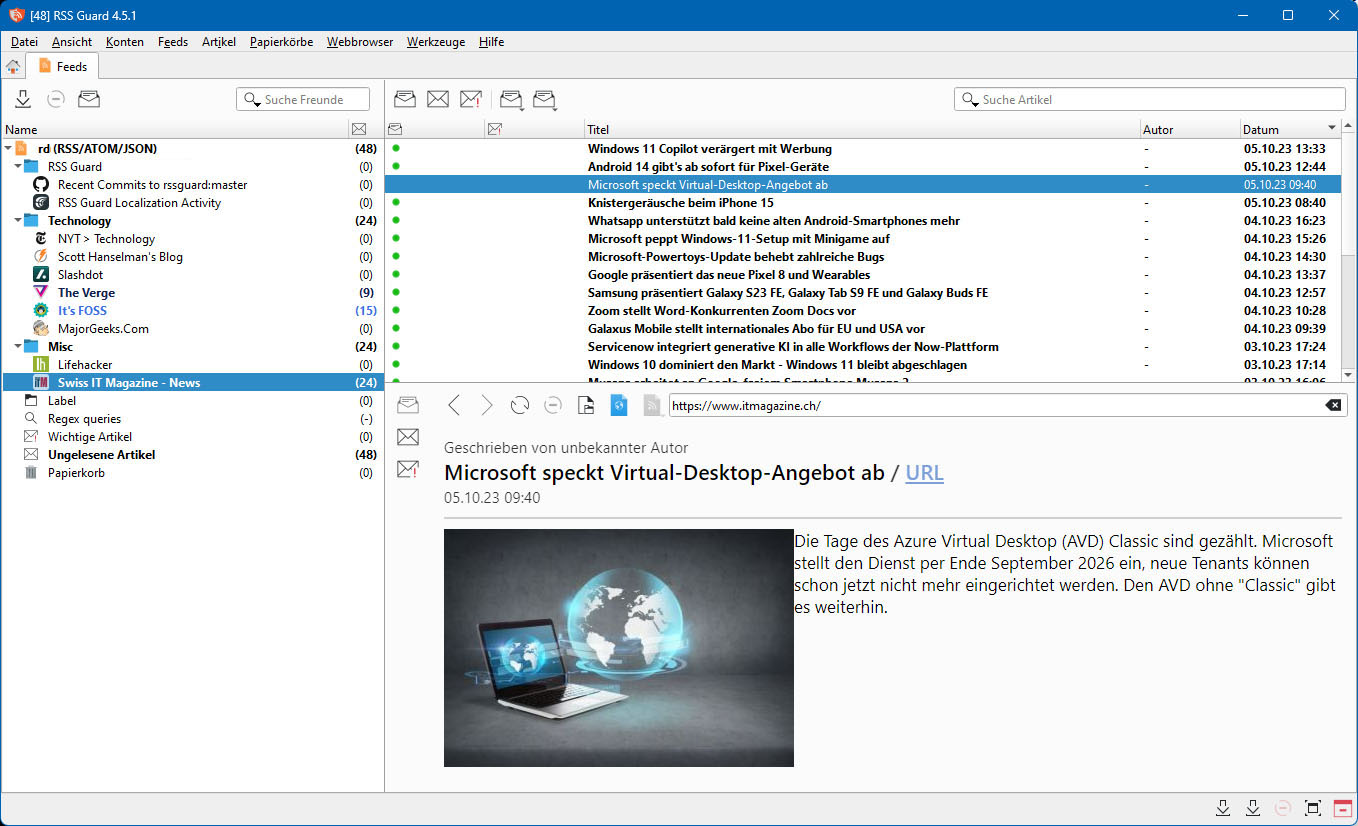Toggle read dot for Whatsapp article
Screen dimensions: 1358x826
pyautogui.click(x=396, y=220)
